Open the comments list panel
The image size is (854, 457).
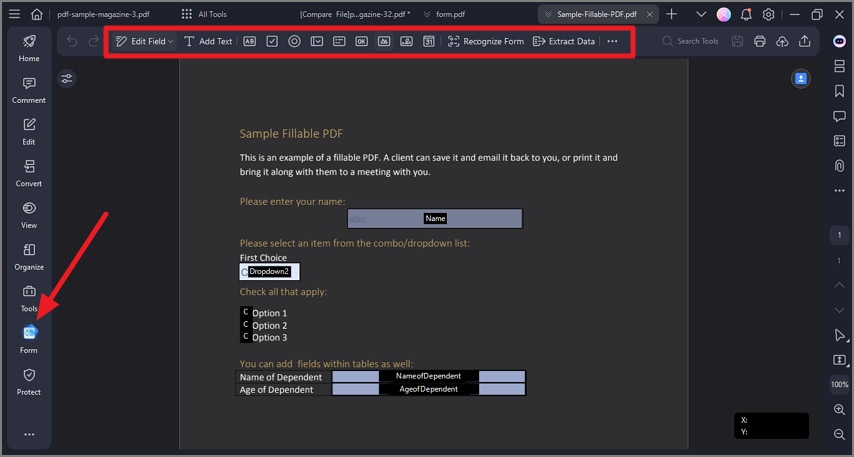click(839, 116)
